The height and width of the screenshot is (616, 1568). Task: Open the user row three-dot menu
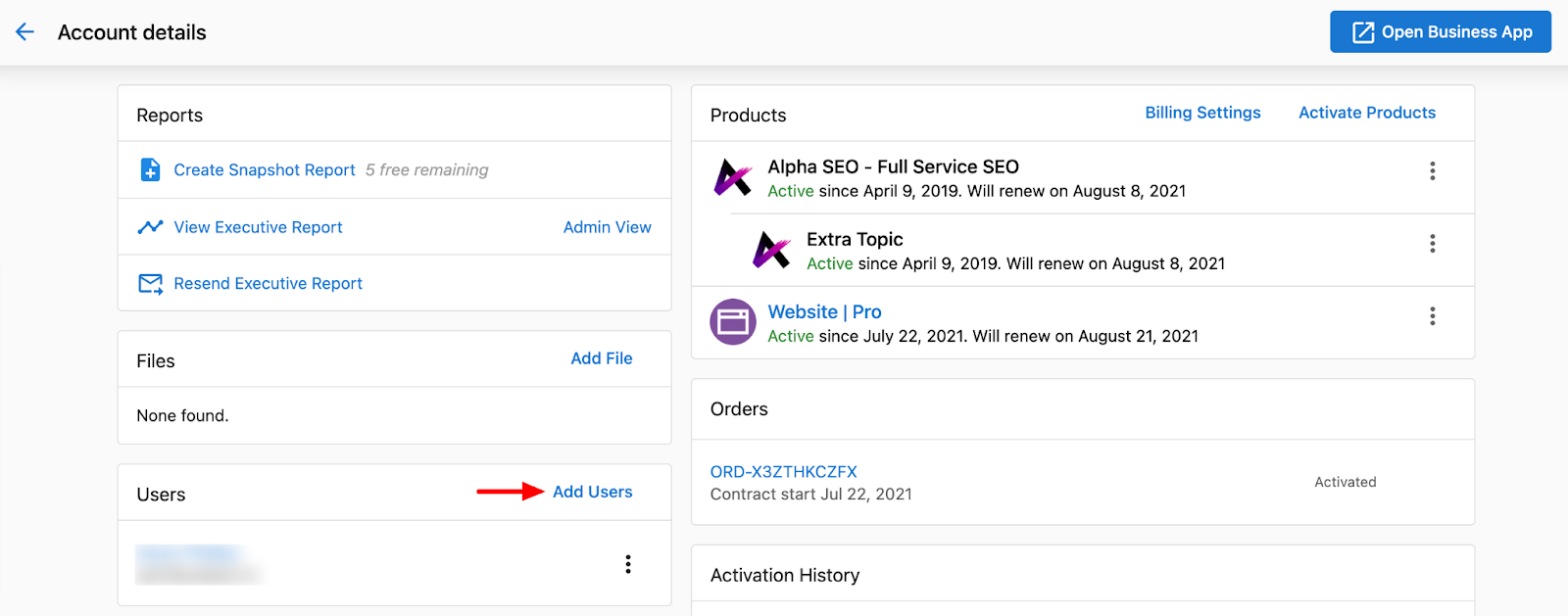click(628, 564)
